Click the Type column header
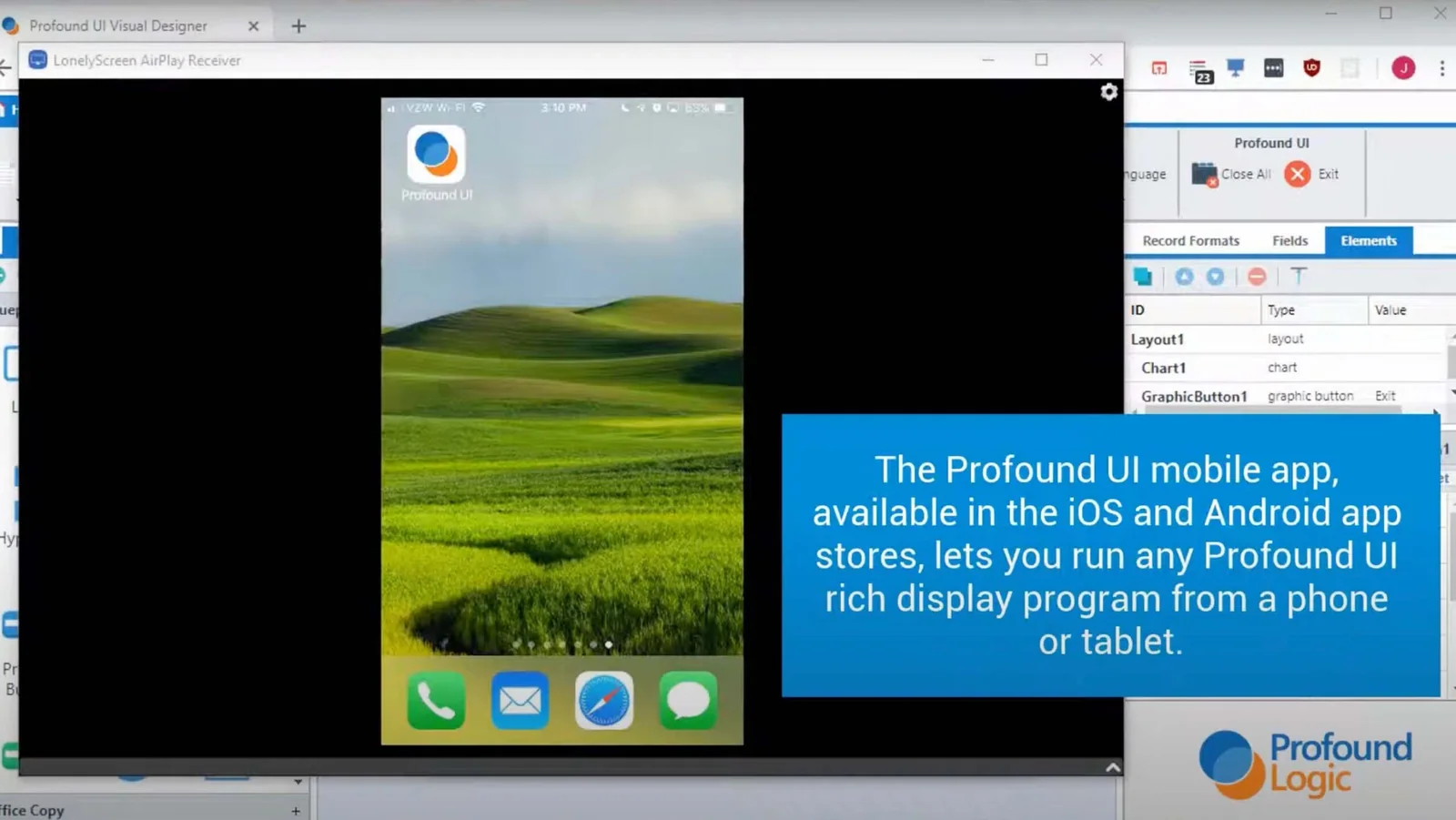 tap(1314, 310)
